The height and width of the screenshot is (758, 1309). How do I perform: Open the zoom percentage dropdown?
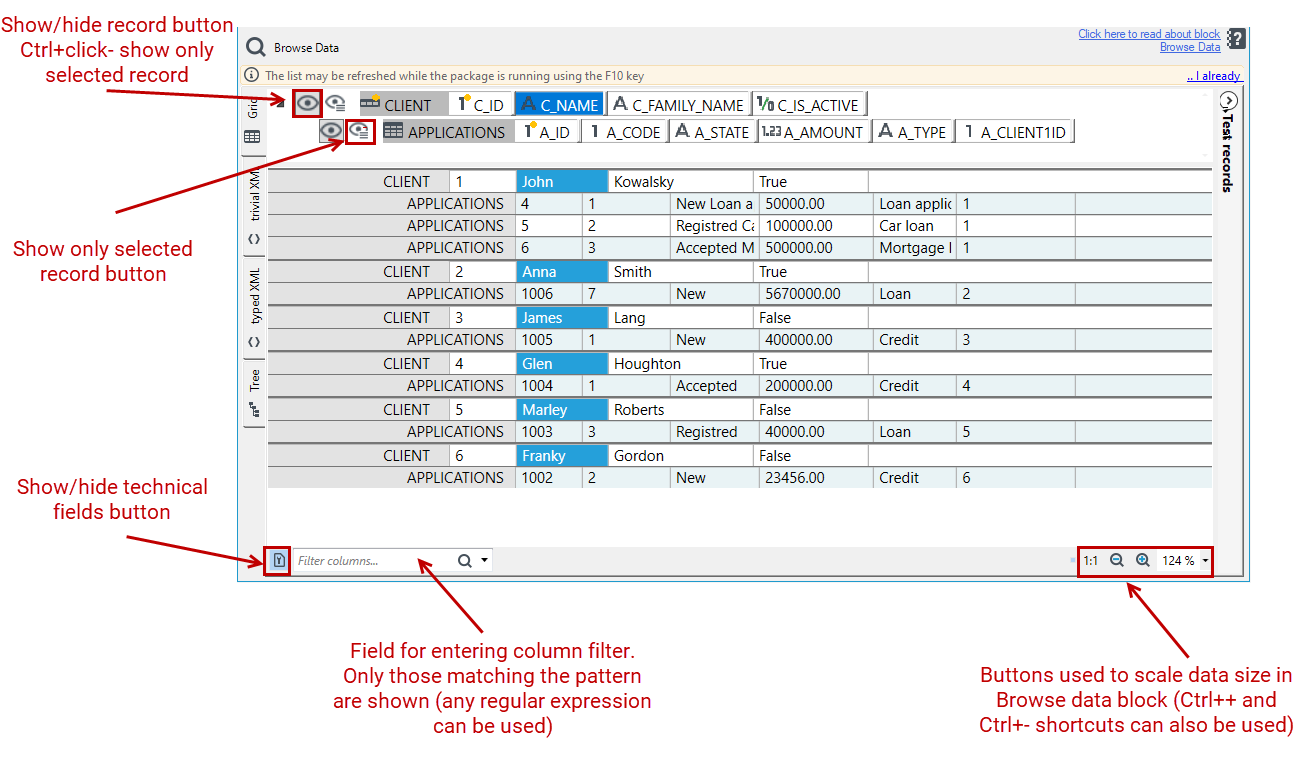click(1205, 561)
